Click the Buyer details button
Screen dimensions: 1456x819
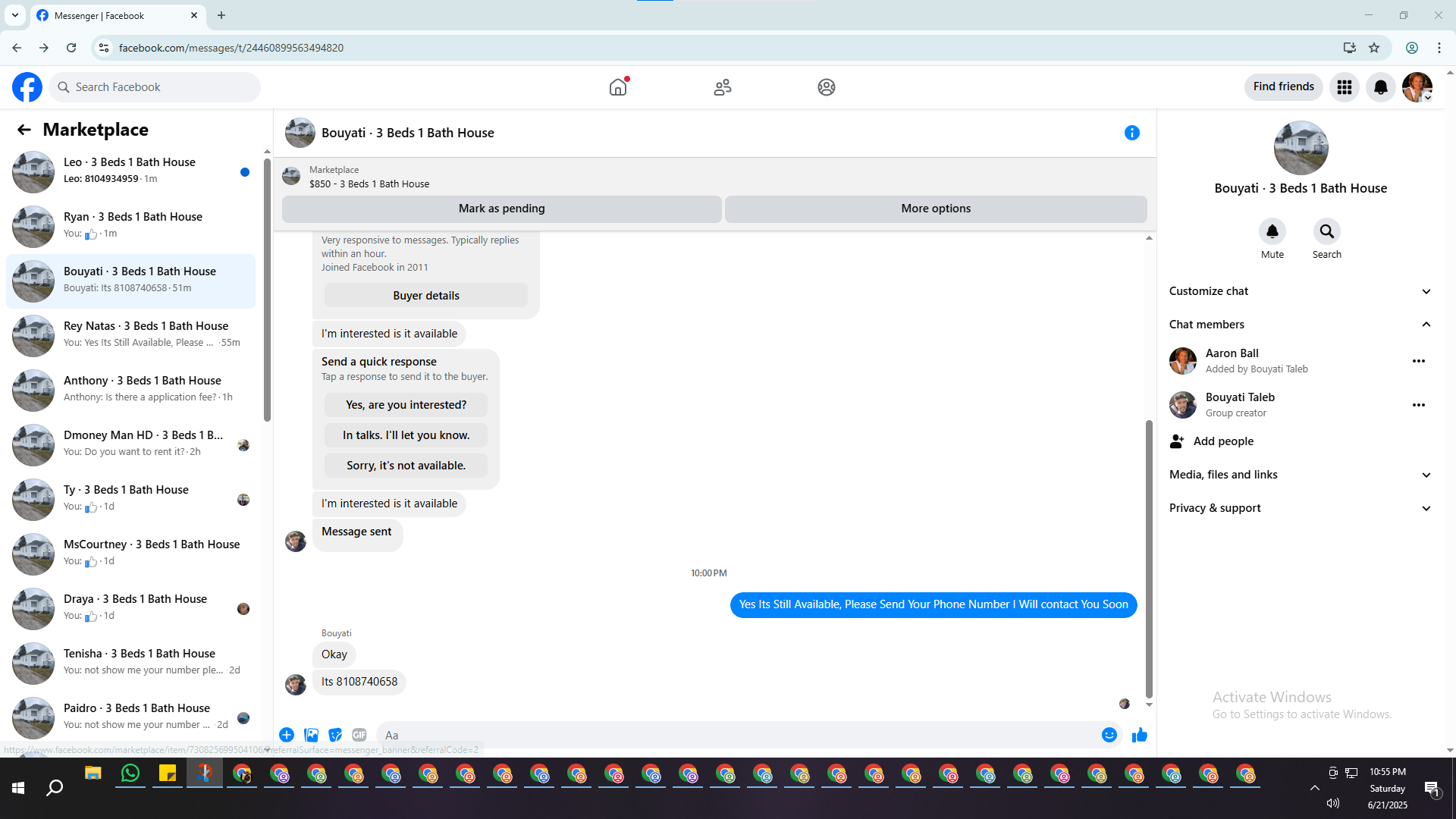[425, 296]
